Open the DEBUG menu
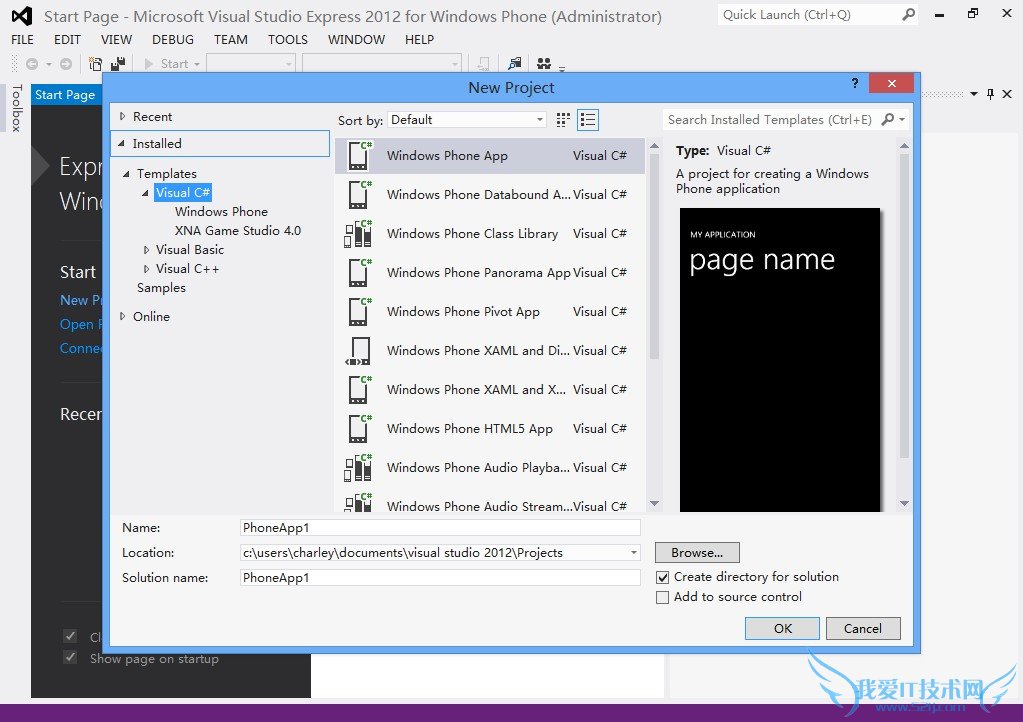 (173, 39)
